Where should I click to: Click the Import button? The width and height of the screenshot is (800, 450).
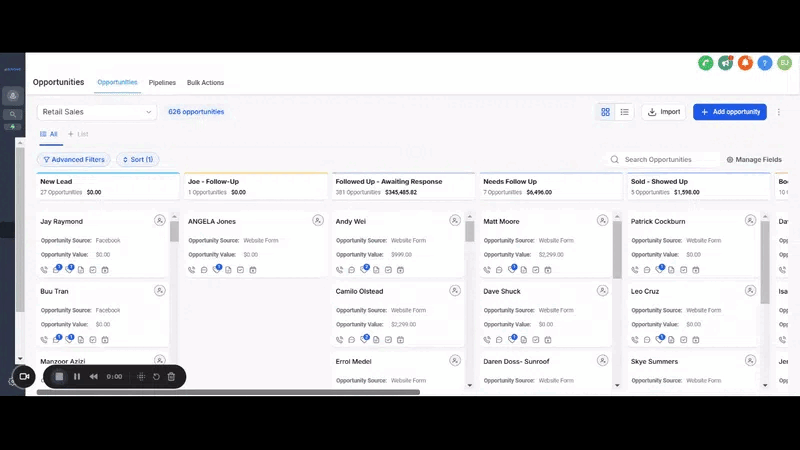664,112
